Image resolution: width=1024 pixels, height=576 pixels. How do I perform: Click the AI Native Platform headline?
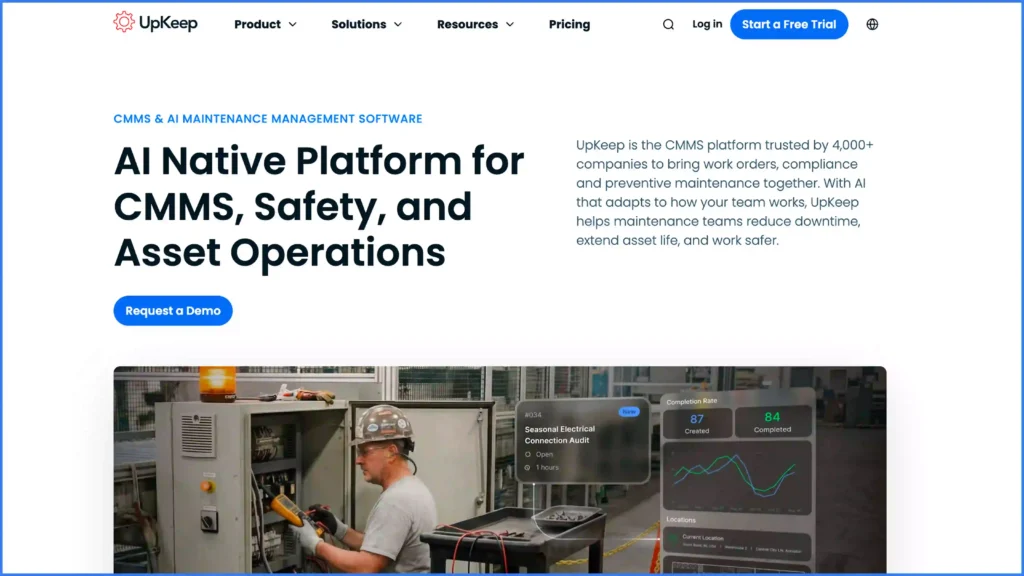tap(319, 206)
